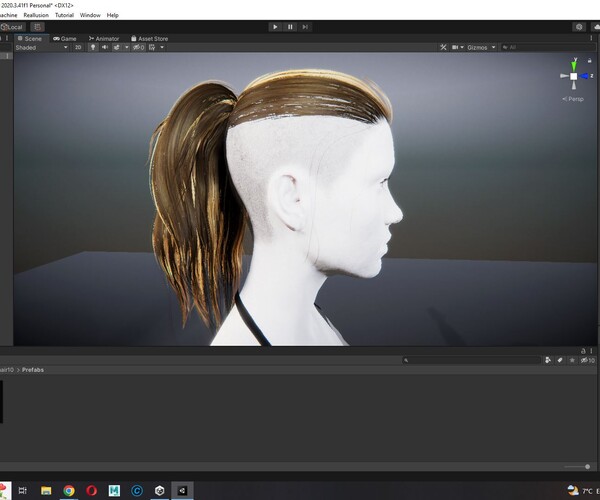
Task: Click the green Y axis on orientation gizmo
Action: [x=574, y=65]
